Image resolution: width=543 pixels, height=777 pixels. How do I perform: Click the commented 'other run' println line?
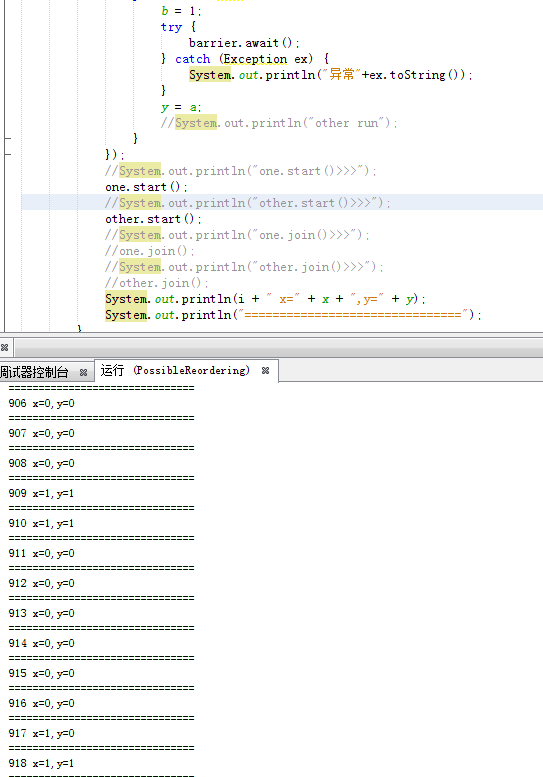[x=279, y=123]
